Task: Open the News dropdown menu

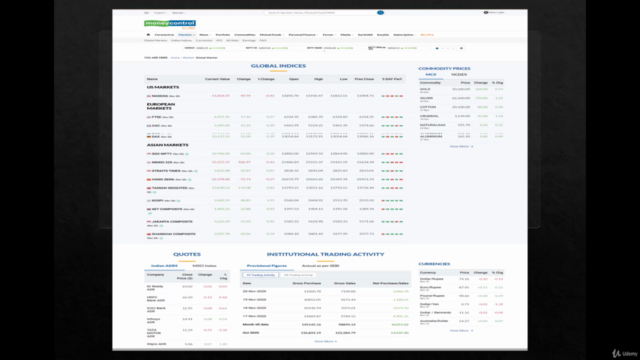Action: tap(205, 35)
